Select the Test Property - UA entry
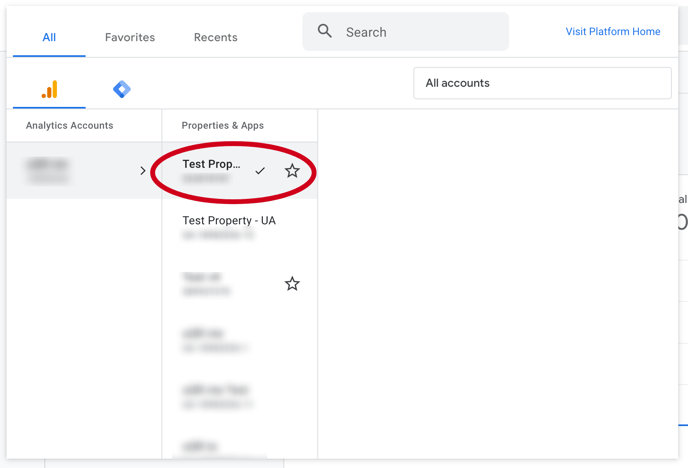 coord(240,227)
